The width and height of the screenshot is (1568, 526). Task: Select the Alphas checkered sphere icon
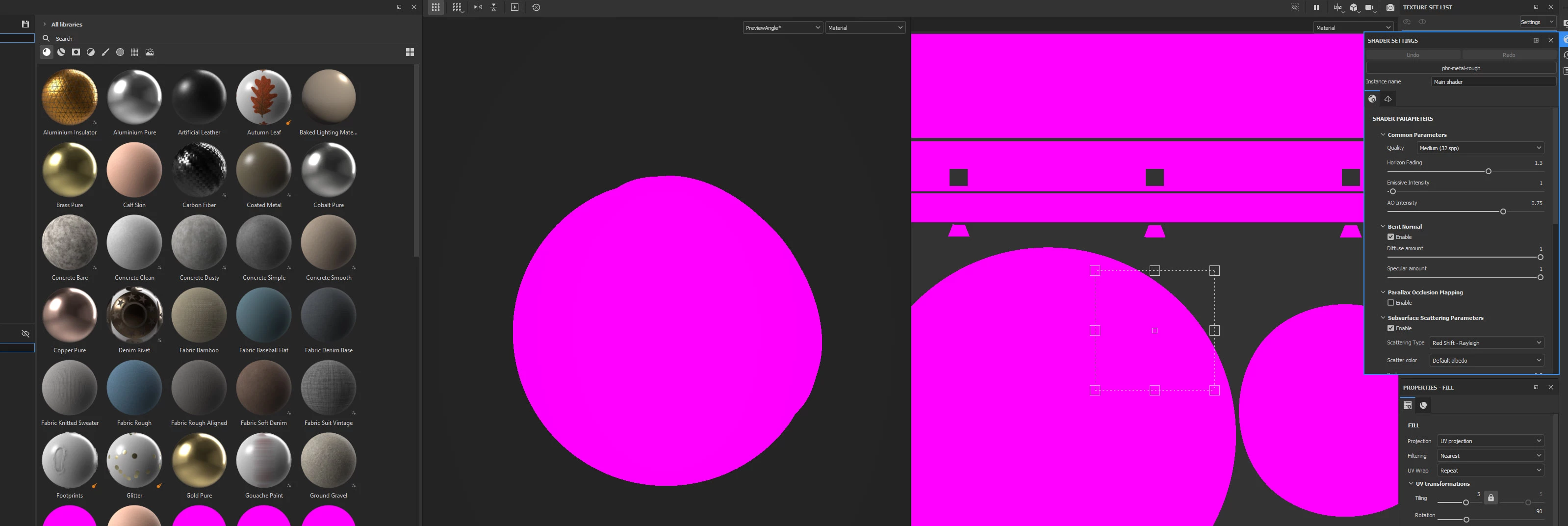pyautogui.click(x=120, y=53)
